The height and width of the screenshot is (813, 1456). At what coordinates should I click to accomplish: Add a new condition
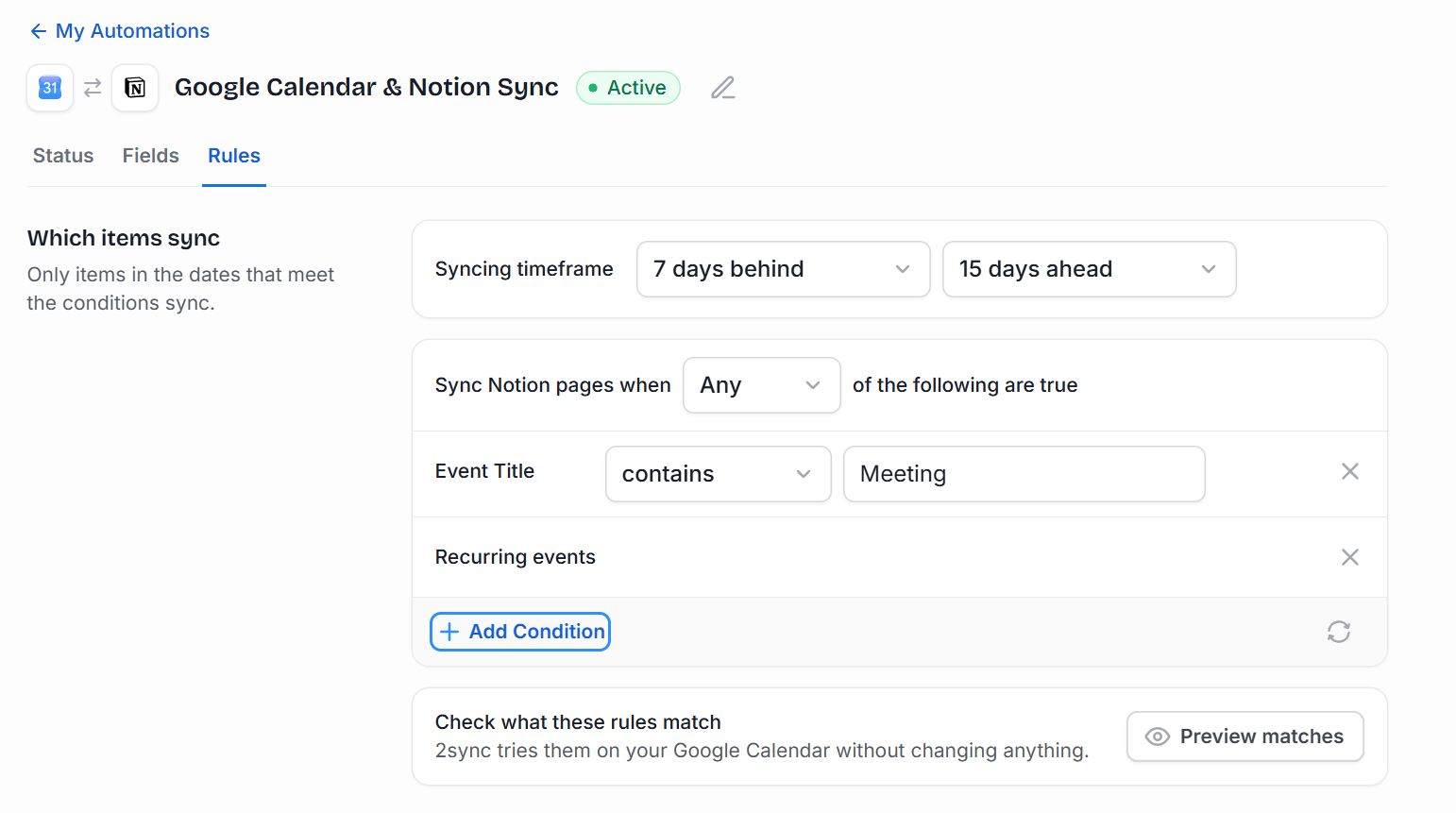520,632
